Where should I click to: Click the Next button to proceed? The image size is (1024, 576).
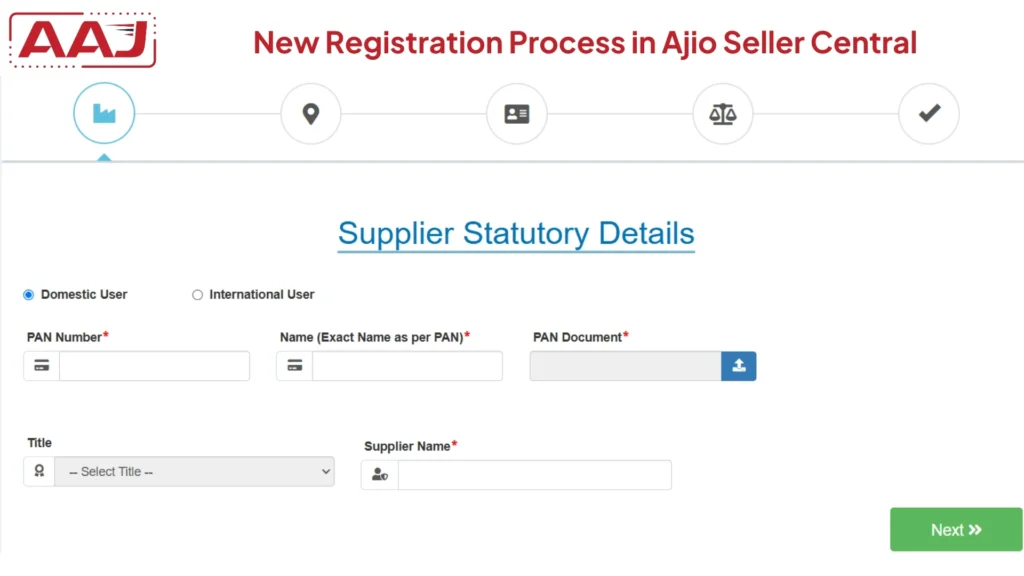955,529
